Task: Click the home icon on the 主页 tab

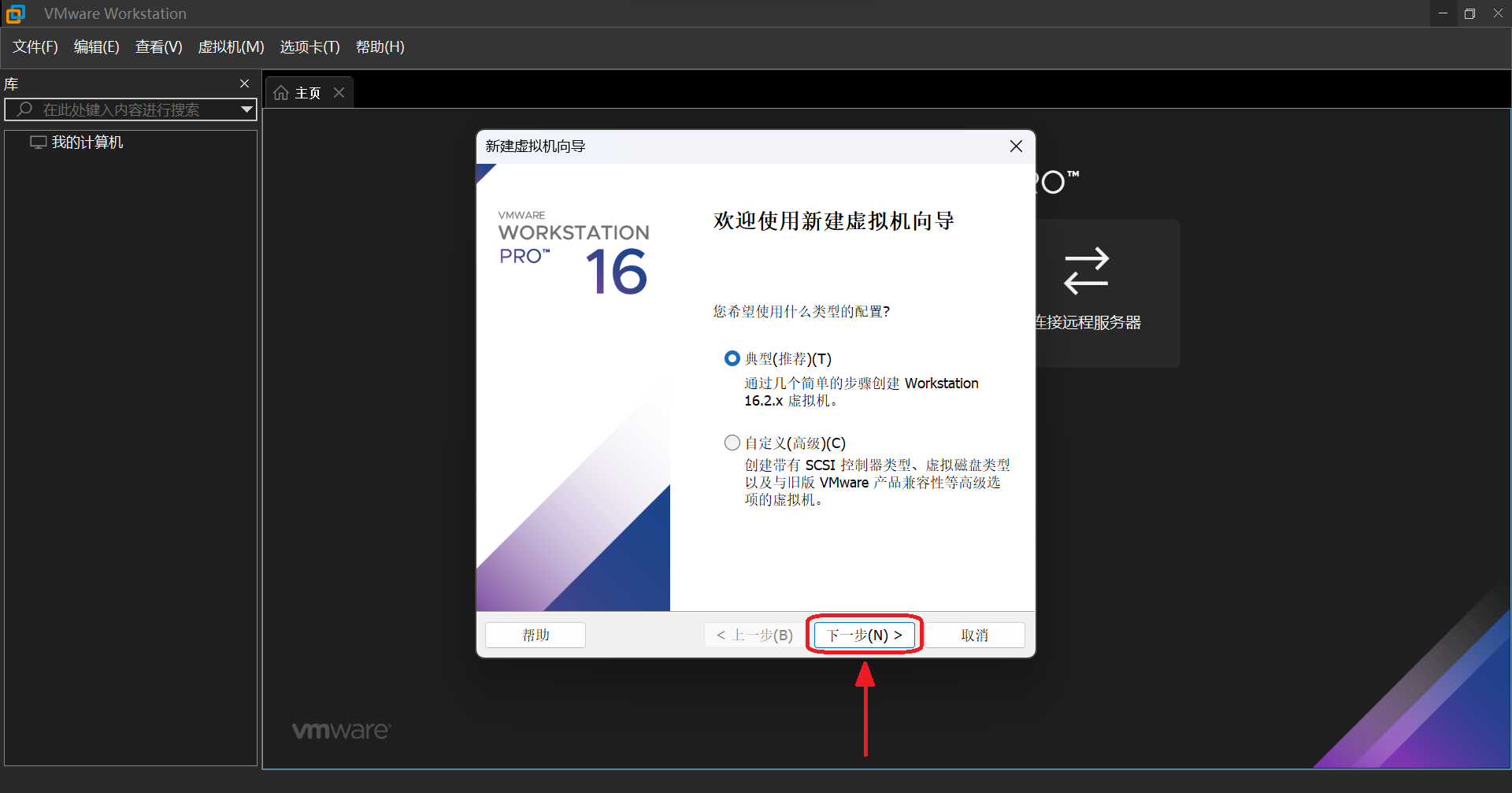Action: pyautogui.click(x=281, y=93)
